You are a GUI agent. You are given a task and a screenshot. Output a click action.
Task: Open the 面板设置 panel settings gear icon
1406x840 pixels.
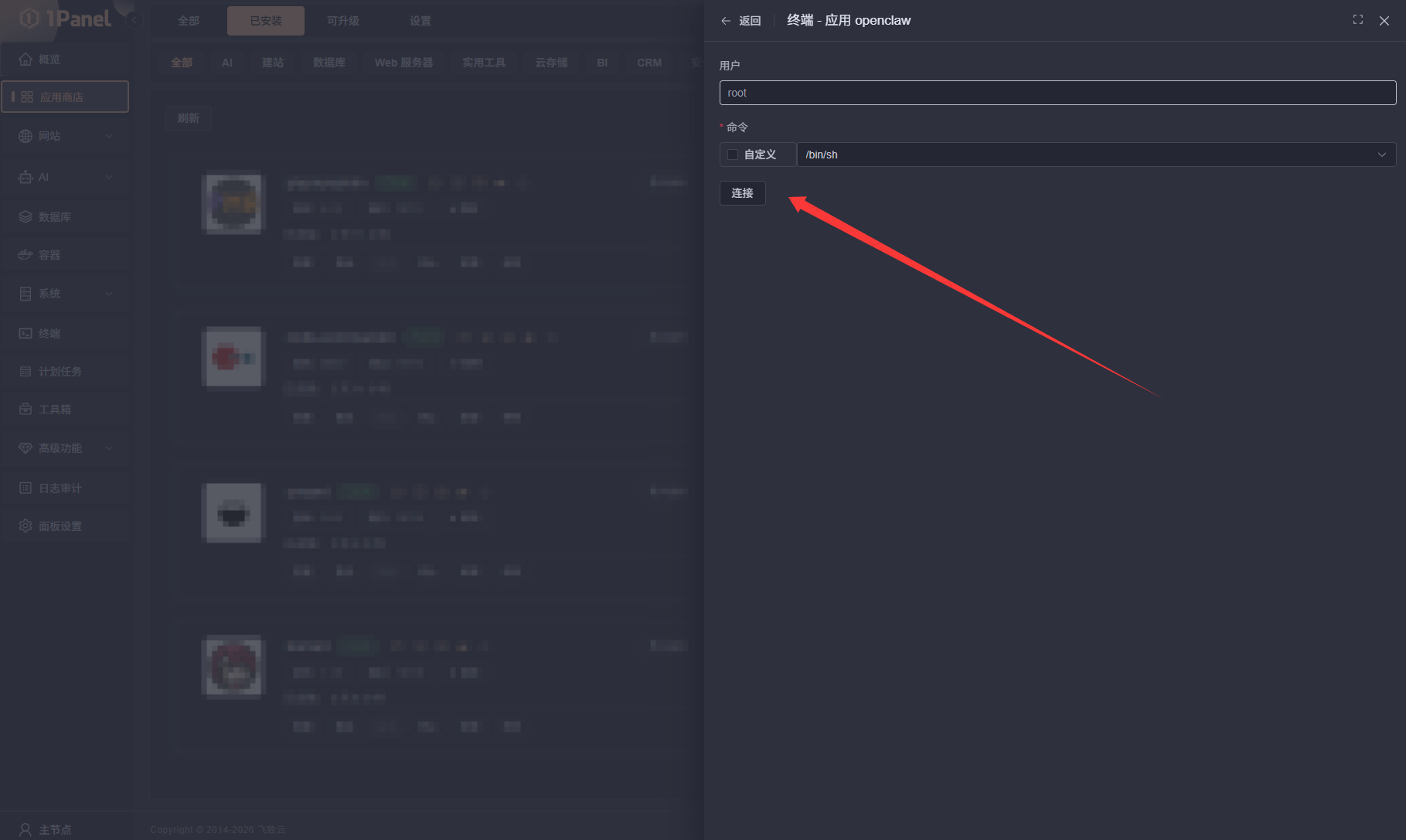tap(26, 525)
